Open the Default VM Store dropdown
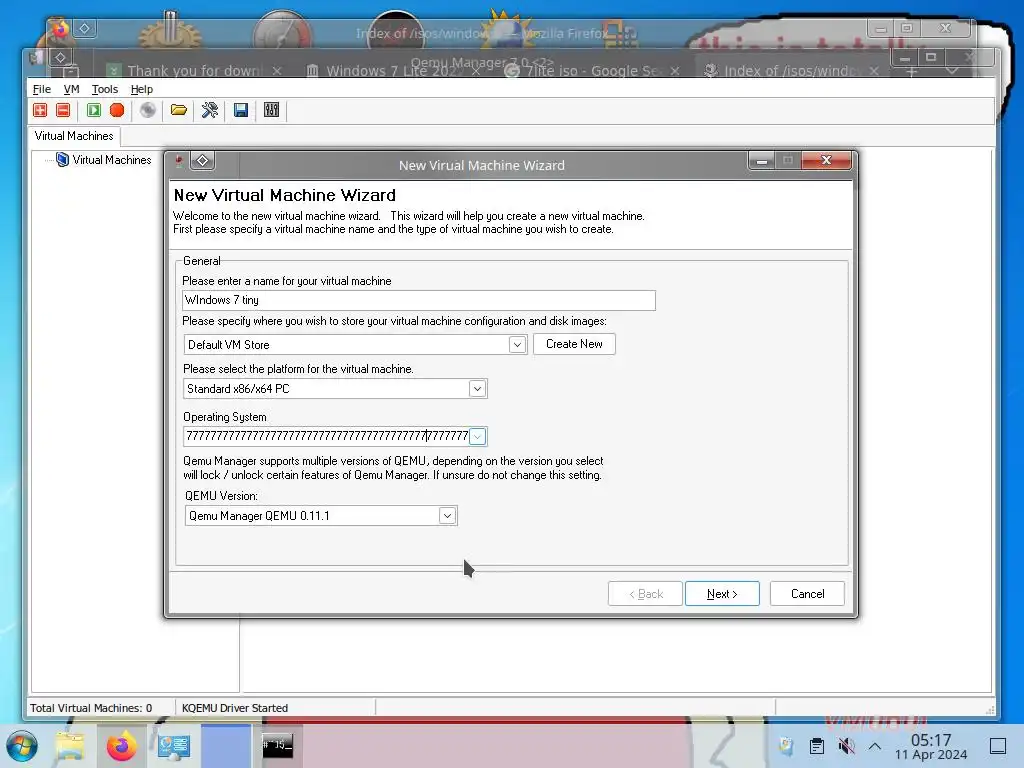 pos(517,344)
